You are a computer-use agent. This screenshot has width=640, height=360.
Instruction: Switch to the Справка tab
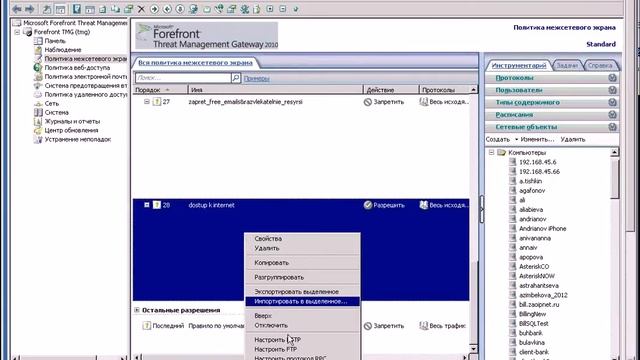600,65
